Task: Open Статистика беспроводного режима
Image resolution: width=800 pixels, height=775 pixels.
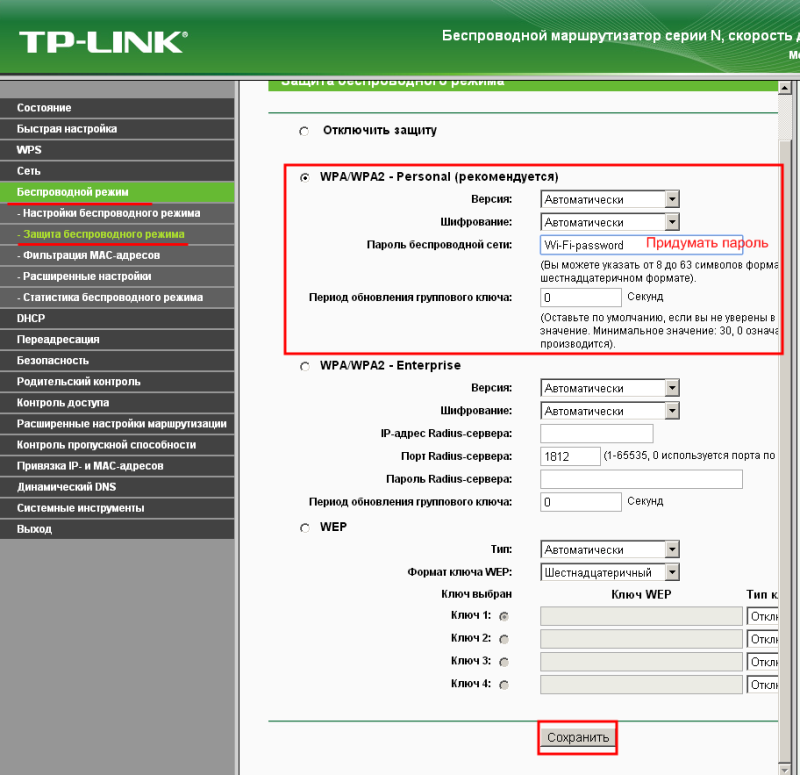Action: (117, 297)
